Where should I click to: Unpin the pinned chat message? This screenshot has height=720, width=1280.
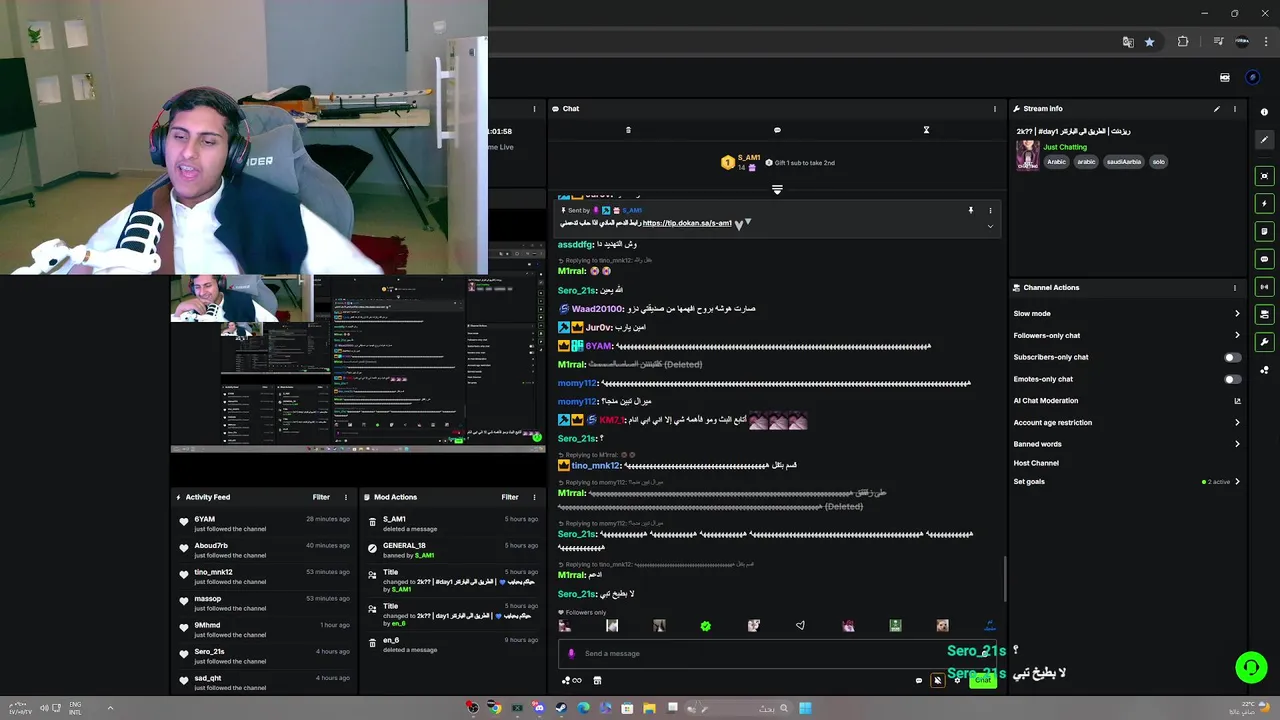coord(970,211)
